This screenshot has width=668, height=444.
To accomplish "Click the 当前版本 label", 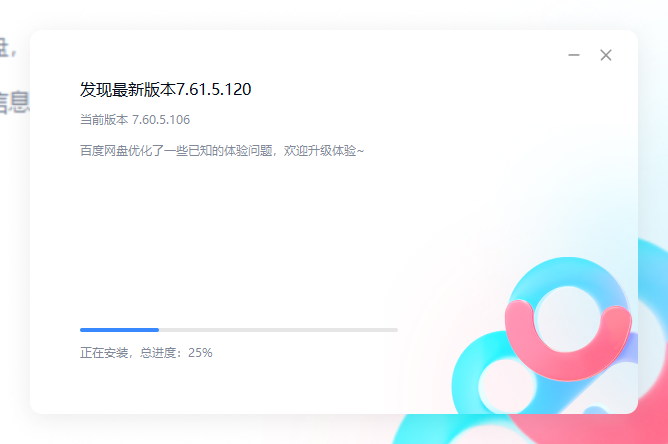I will 103,119.
